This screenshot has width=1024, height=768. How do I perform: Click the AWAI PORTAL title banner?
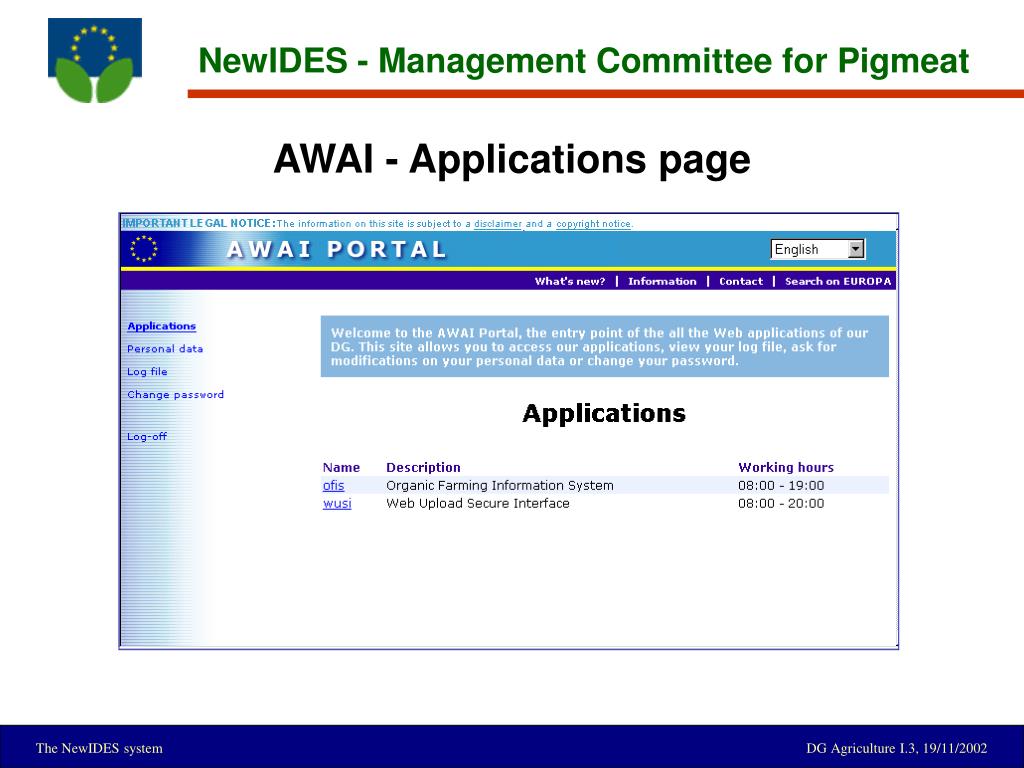click(x=336, y=249)
